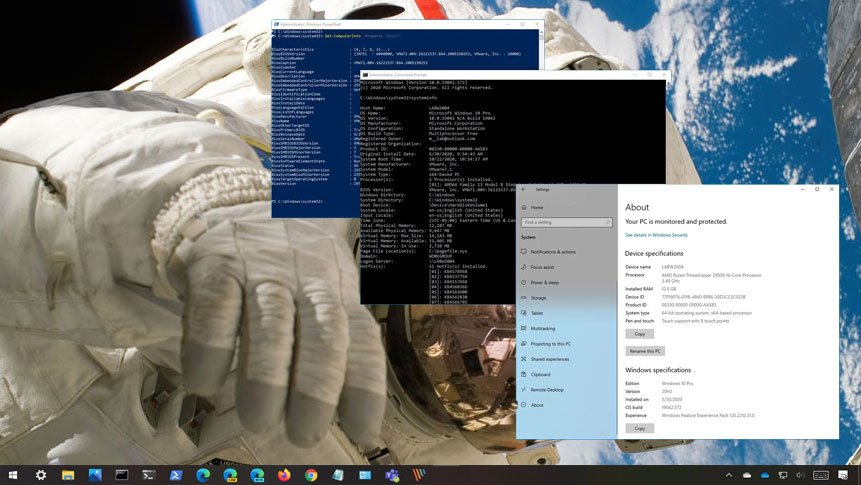Open File Explorer from the taskbar

click(x=68, y=475)
